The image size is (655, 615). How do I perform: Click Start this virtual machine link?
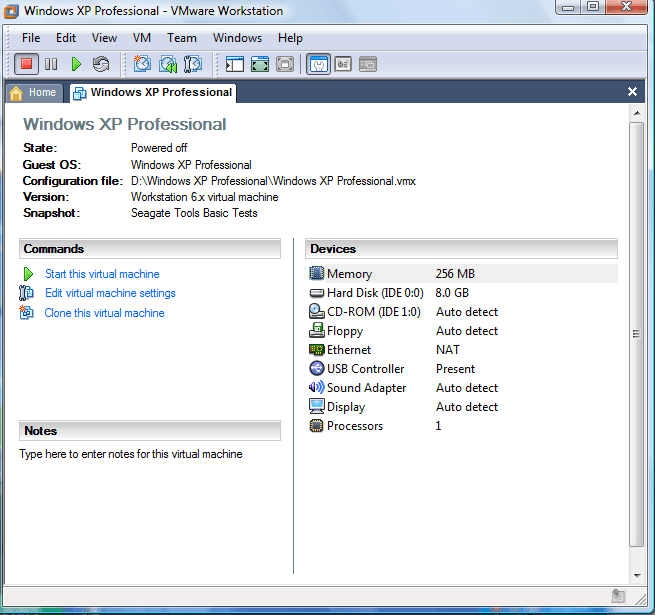click(102, 274)
